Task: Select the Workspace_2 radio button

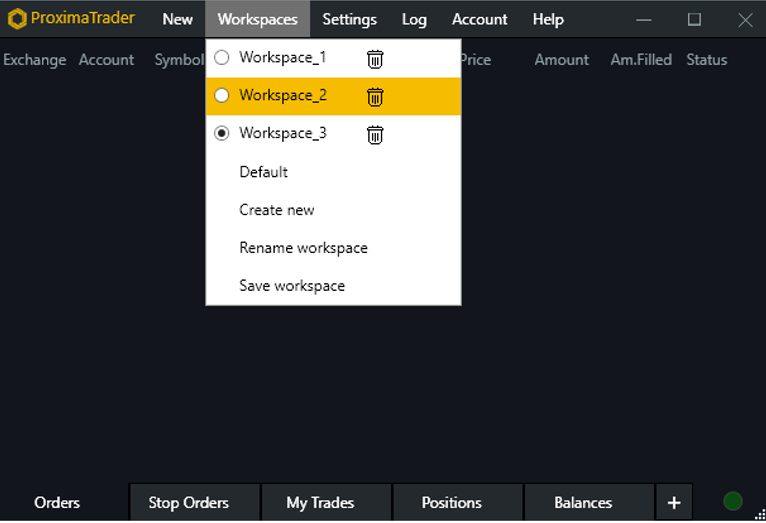Action: pos(222,95)
